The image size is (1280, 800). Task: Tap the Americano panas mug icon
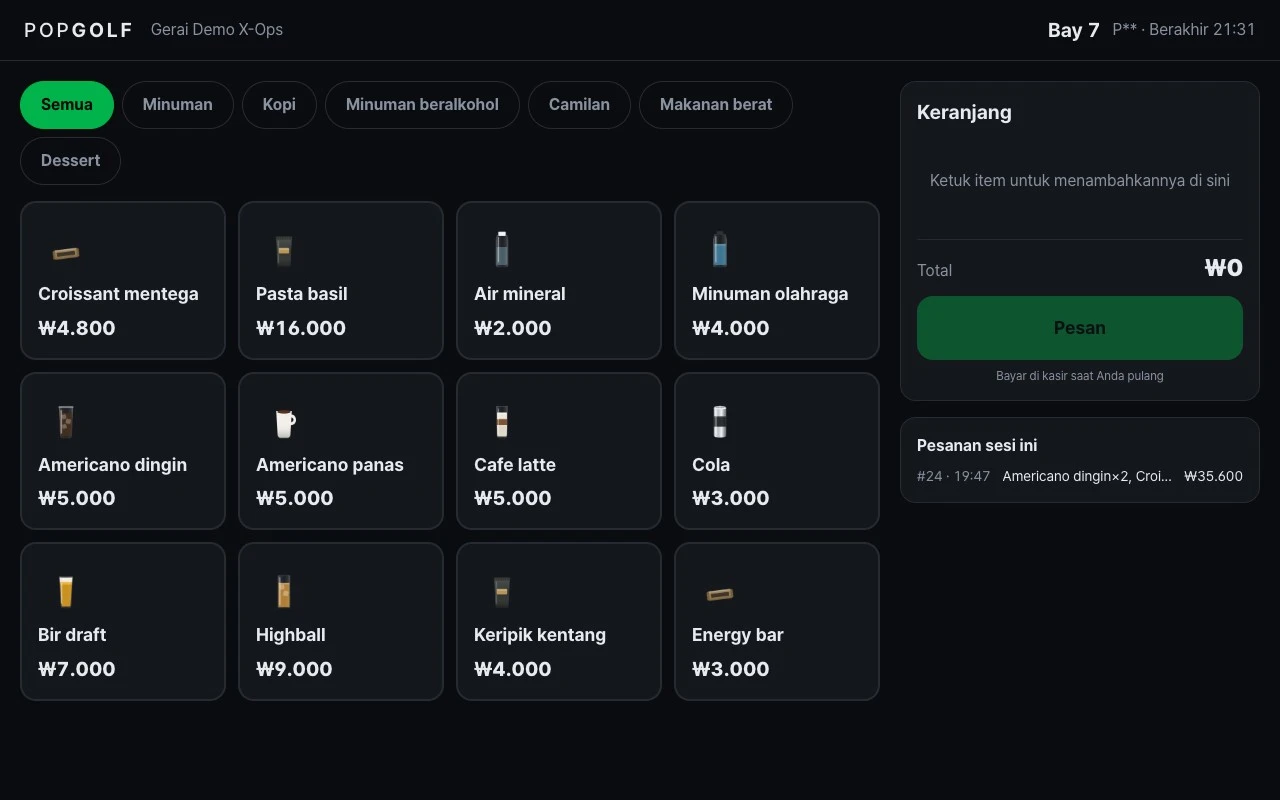coord(285,423)
